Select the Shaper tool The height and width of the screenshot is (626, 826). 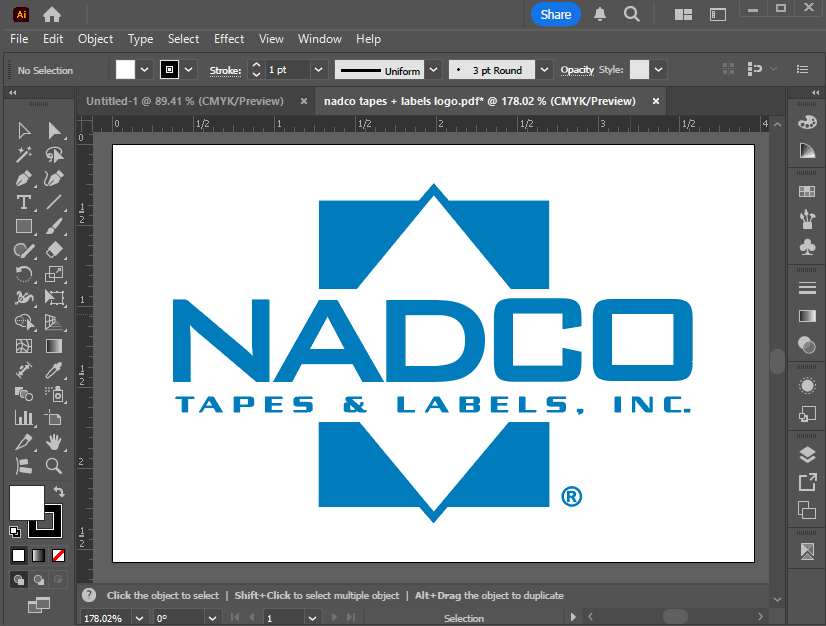coord(24,250)
